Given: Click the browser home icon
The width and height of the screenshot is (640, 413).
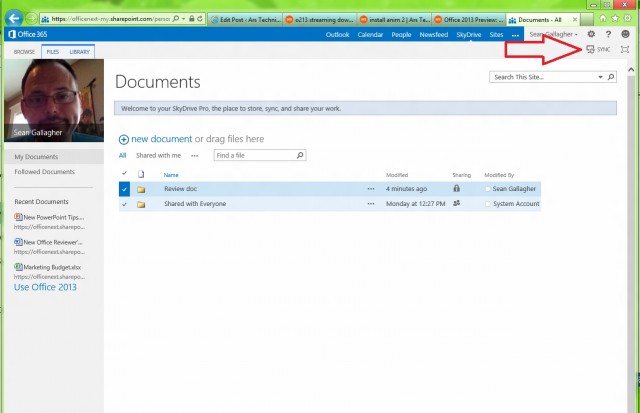Looking at the screenshot, I should pyautogui.click(x=602, y=18).
